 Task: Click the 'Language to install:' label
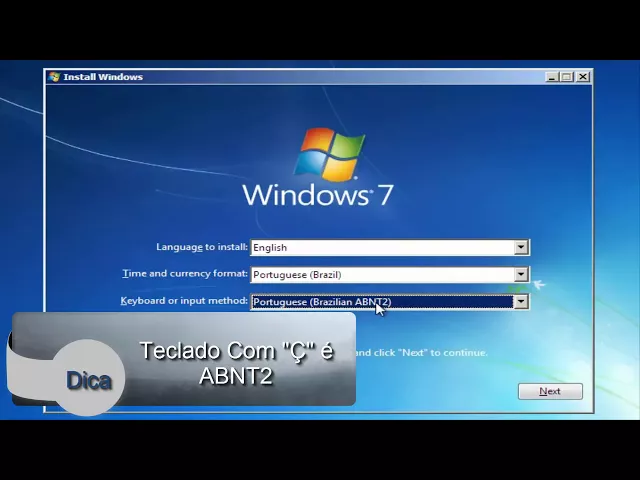pos(202,247)
